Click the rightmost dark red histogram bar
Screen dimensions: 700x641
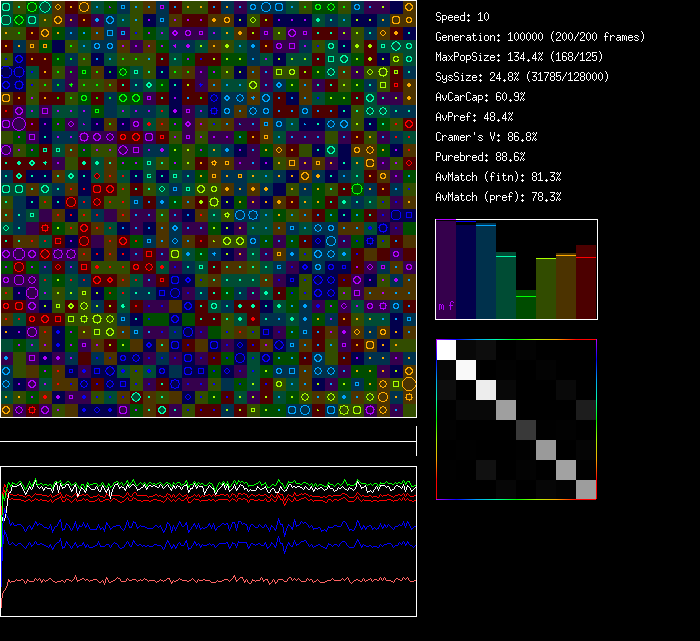click(586, 282)
